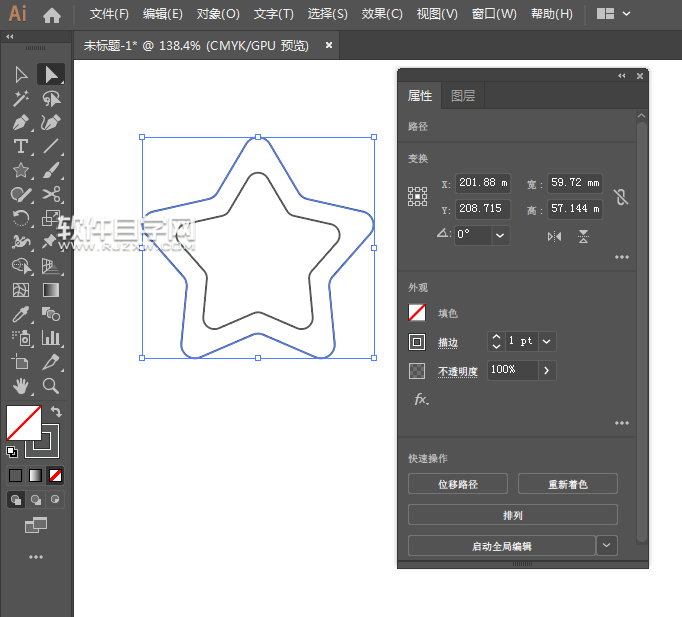The width and height of the screenshot is (682, 617).
Task: Set the reference point in transform grid
Action: pyautogui.click(x=417, y=197)
